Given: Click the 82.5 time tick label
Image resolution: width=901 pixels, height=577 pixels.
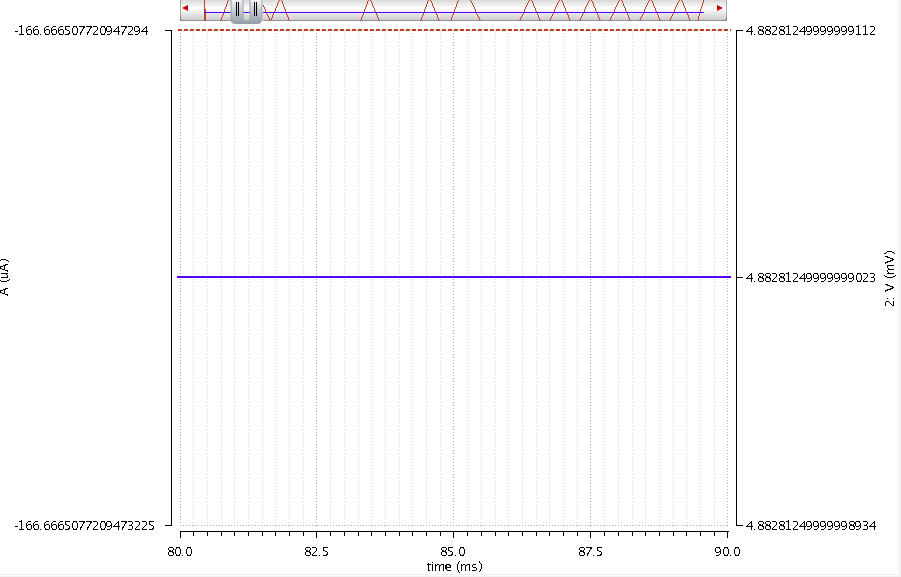Looking at the screenshot, I should 316,551.
